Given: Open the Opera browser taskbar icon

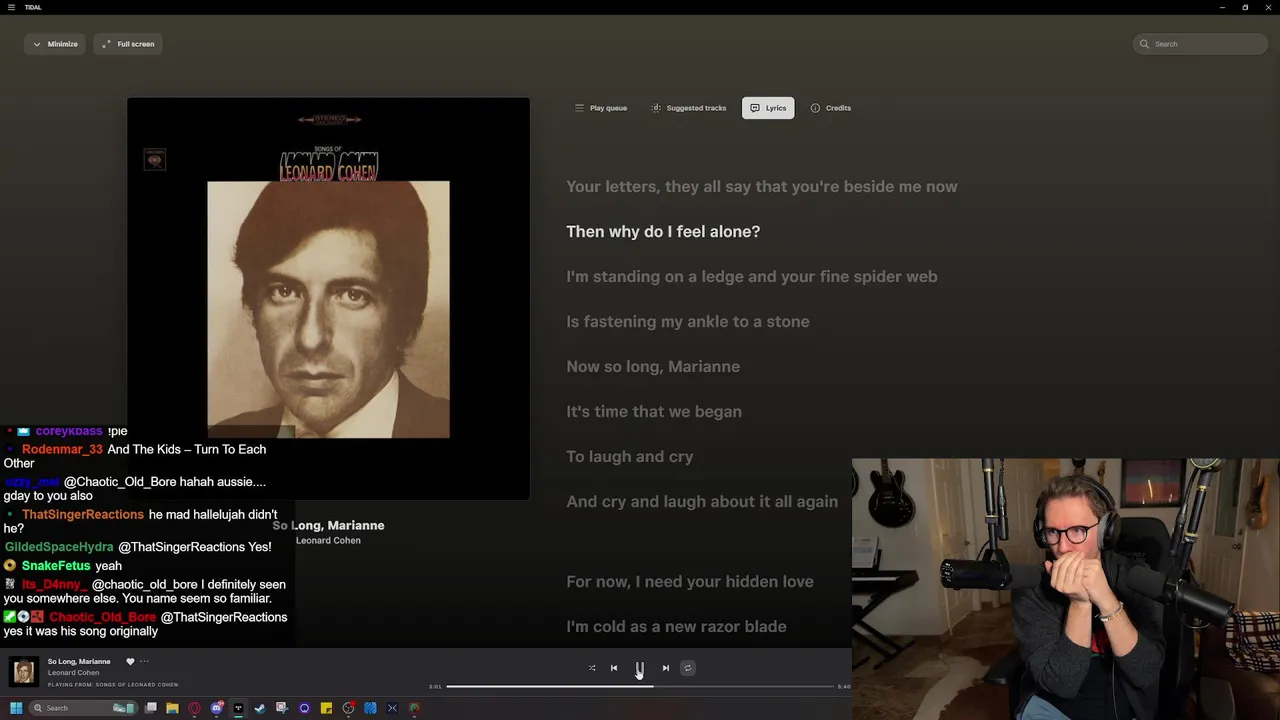Looking at the screenshot, I should (x=195, y=708).
